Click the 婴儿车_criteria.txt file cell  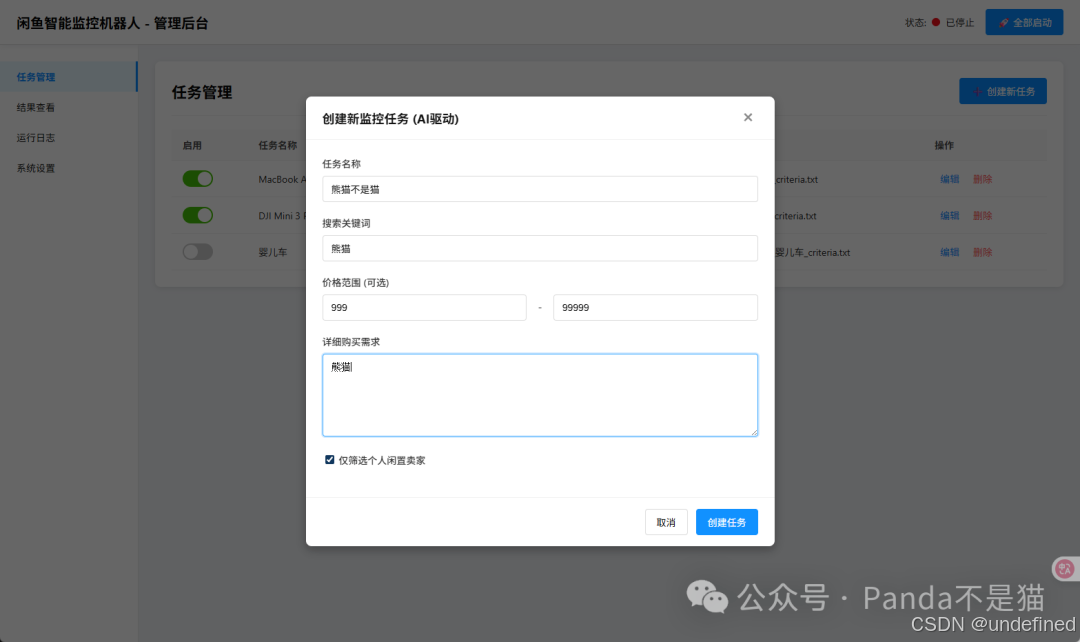pos(812,252)
